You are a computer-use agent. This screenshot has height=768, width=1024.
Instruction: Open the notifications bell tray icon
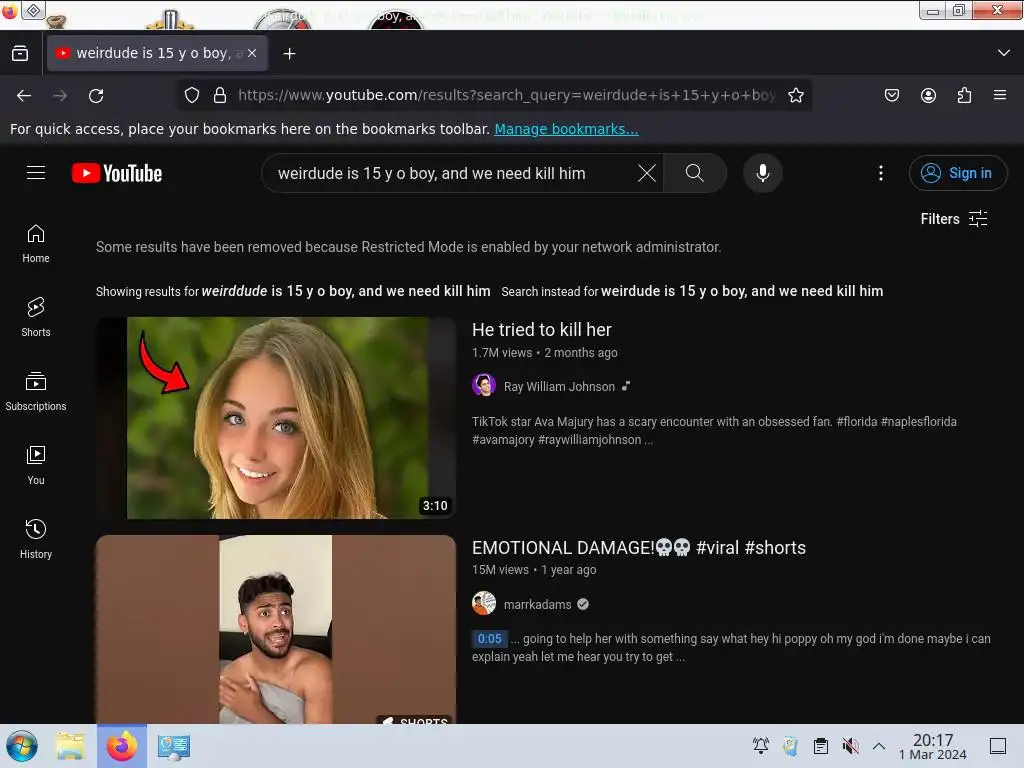(x=761, y=746)
